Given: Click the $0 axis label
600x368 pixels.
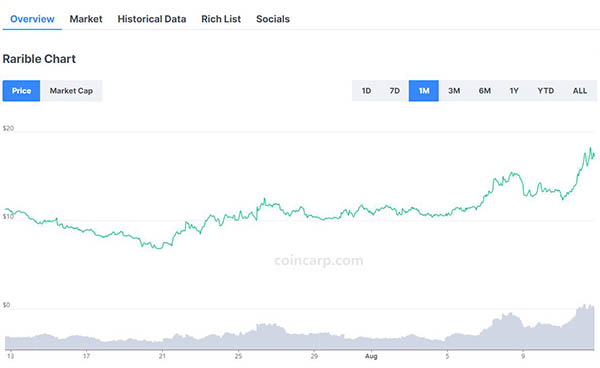Looking at the screenshot, I should point(6,305).
